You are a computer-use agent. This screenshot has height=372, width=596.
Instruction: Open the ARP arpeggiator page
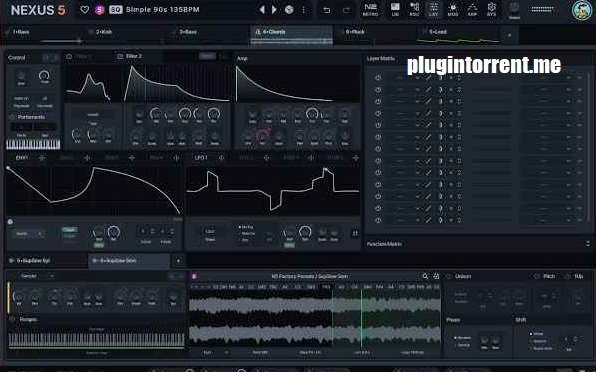coord(472,9)
